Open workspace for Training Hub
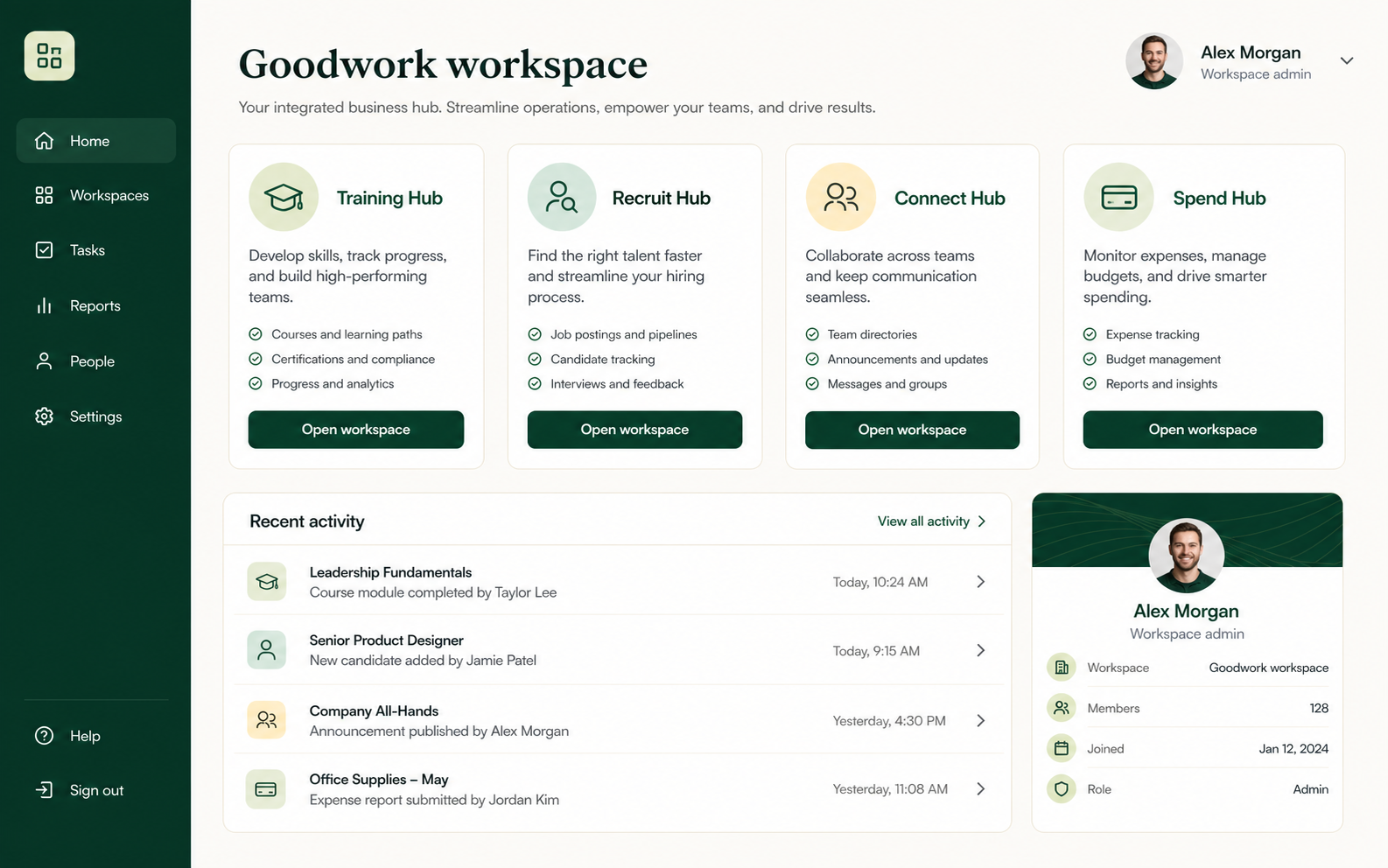This screenshot has width=1388, height=868. [356, 430]
